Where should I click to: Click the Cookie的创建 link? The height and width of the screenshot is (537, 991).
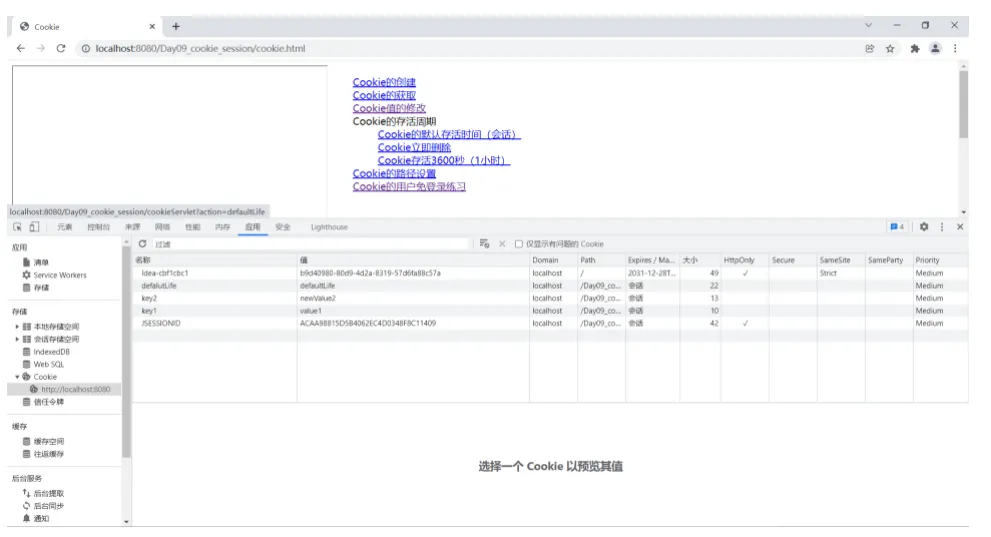pos(384,82)
